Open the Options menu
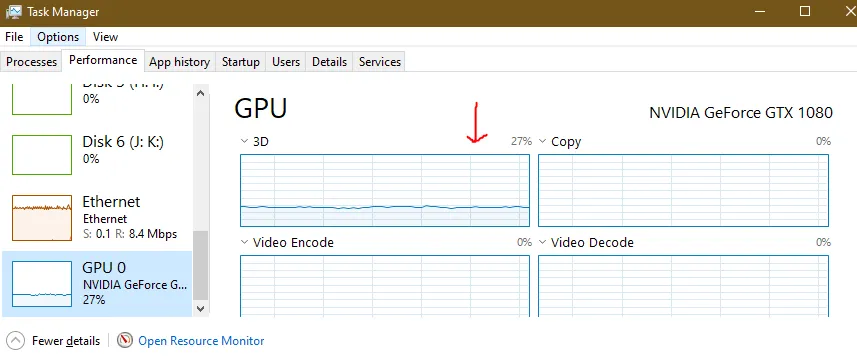 58,37
